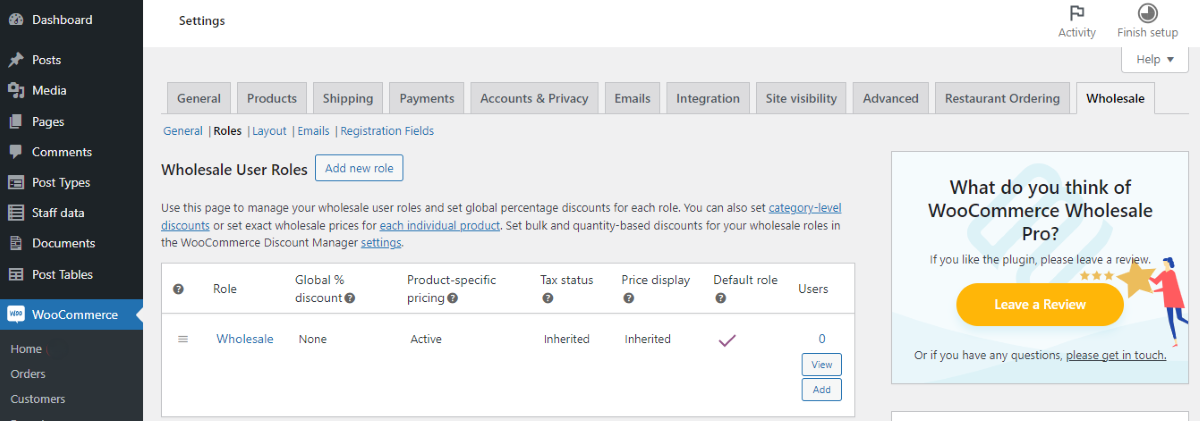The image size is (1200, 421).
Task: Open WooCommerce Home submenu item
Action: pos(26,349)
